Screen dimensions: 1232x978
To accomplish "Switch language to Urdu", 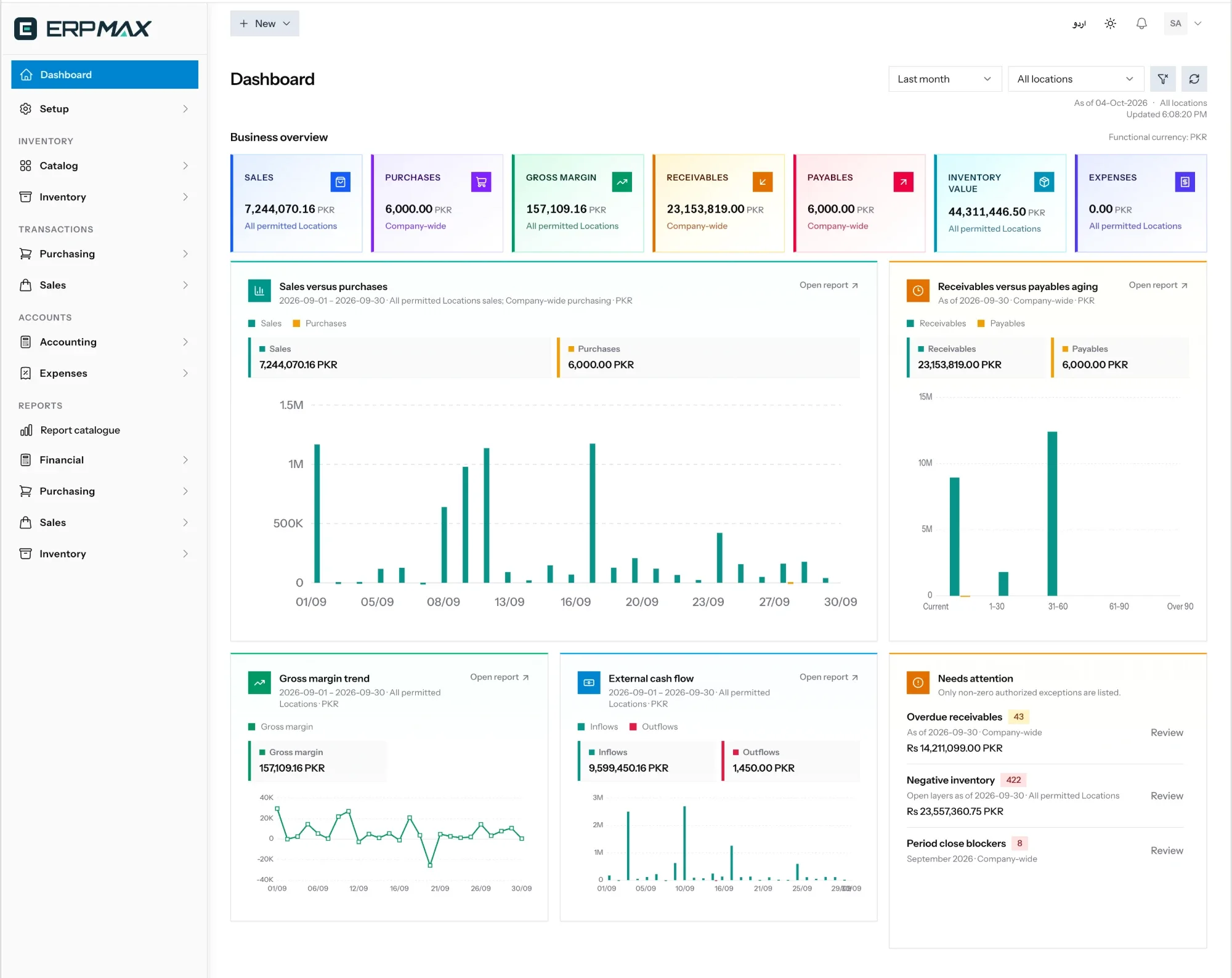I will point(1079,23).
